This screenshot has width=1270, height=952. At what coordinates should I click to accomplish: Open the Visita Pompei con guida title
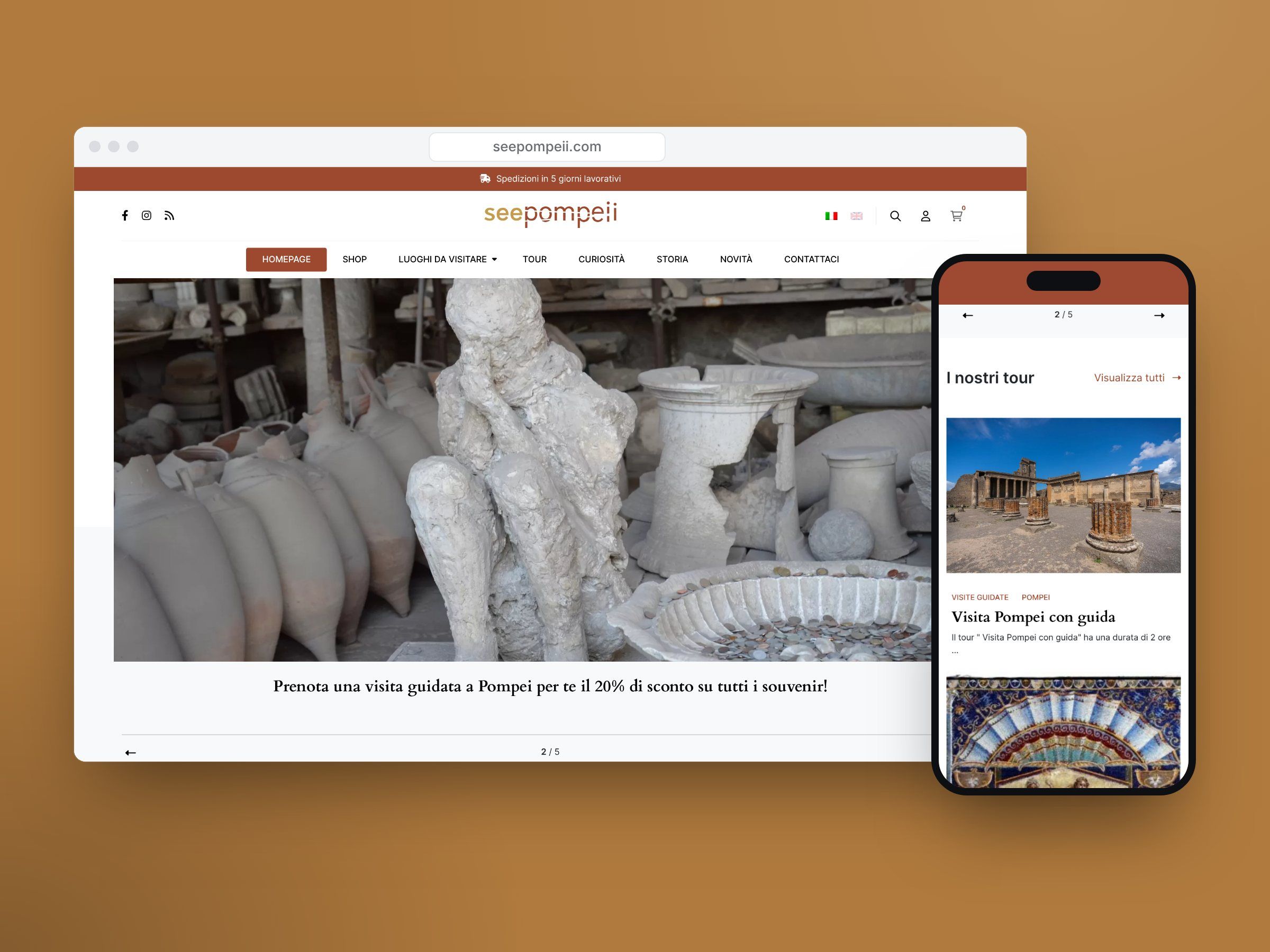tap(1033, 617)
